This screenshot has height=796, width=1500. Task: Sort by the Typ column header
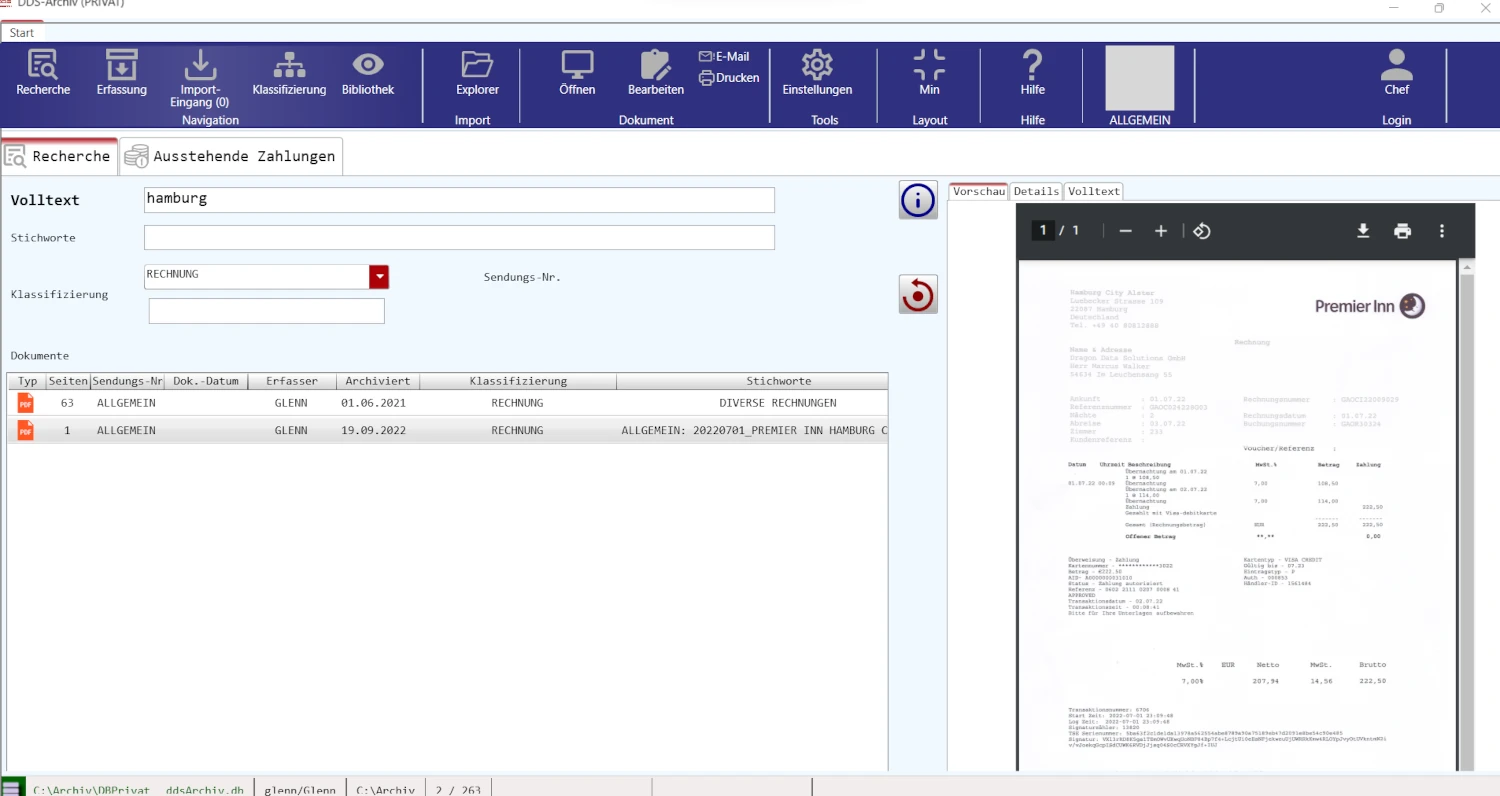pos(27,381)
